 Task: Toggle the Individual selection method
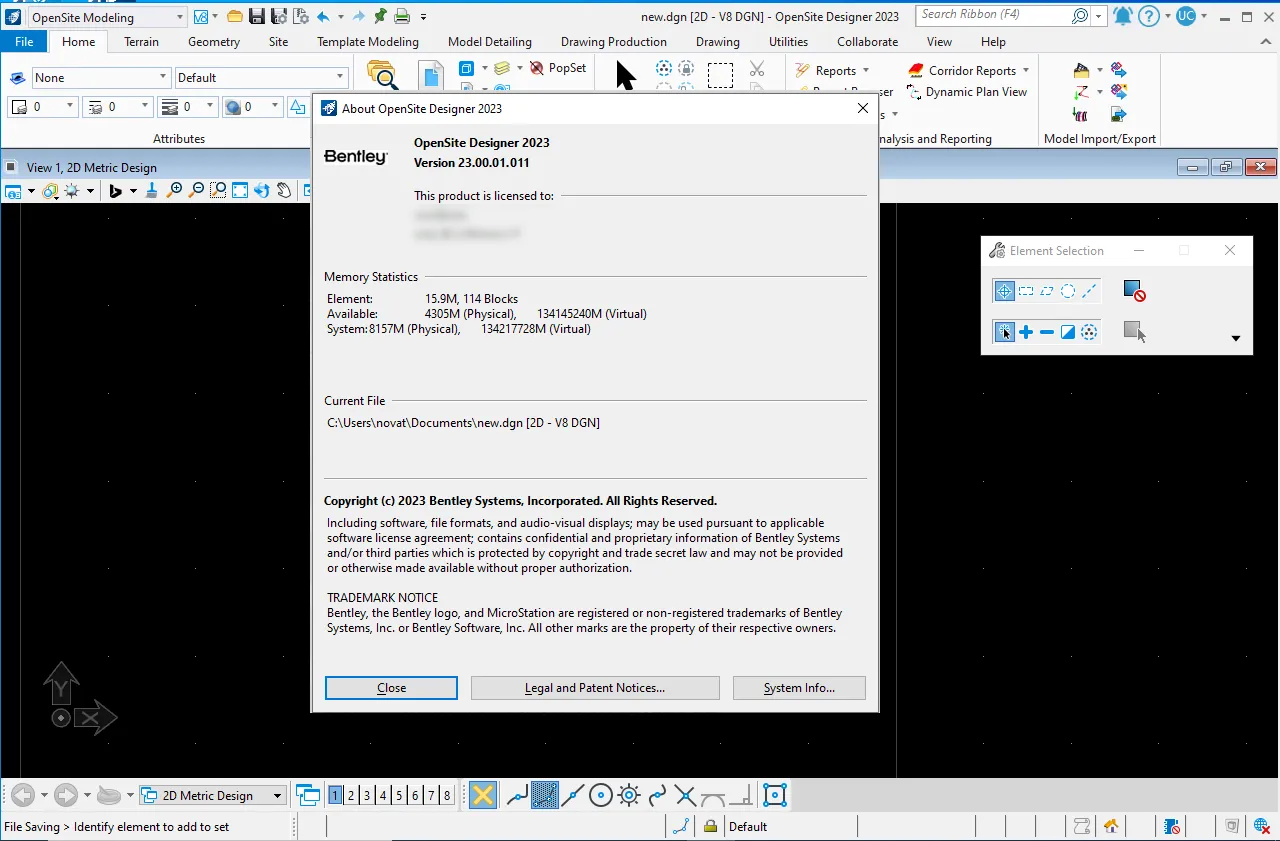coord(1005,291)
